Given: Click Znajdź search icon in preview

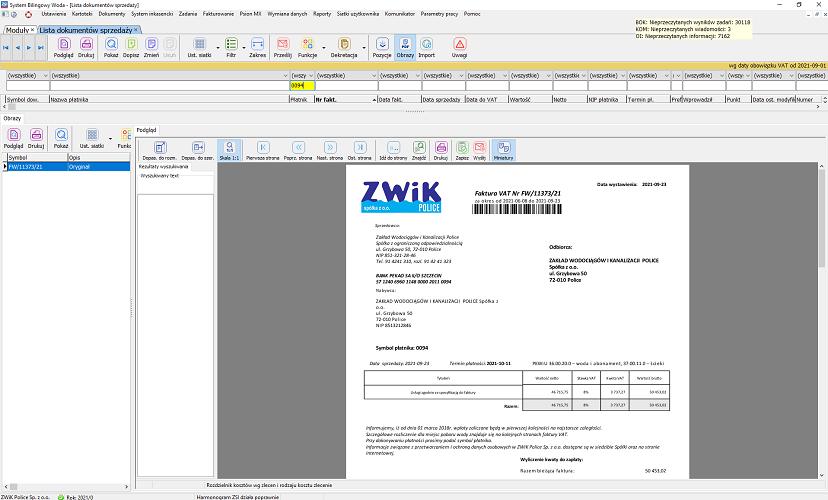Looking at the screenshot, I should (x=419, y=148).
